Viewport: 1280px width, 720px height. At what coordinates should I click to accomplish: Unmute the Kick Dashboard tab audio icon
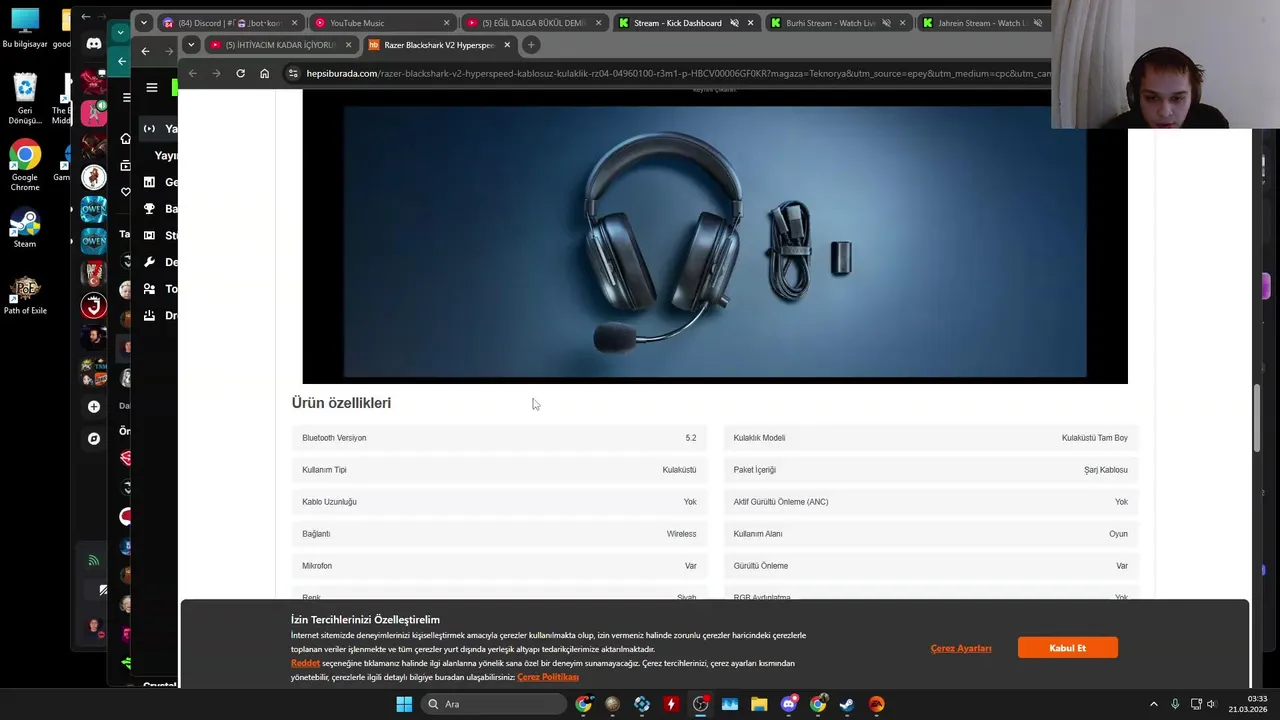[734, 23]
